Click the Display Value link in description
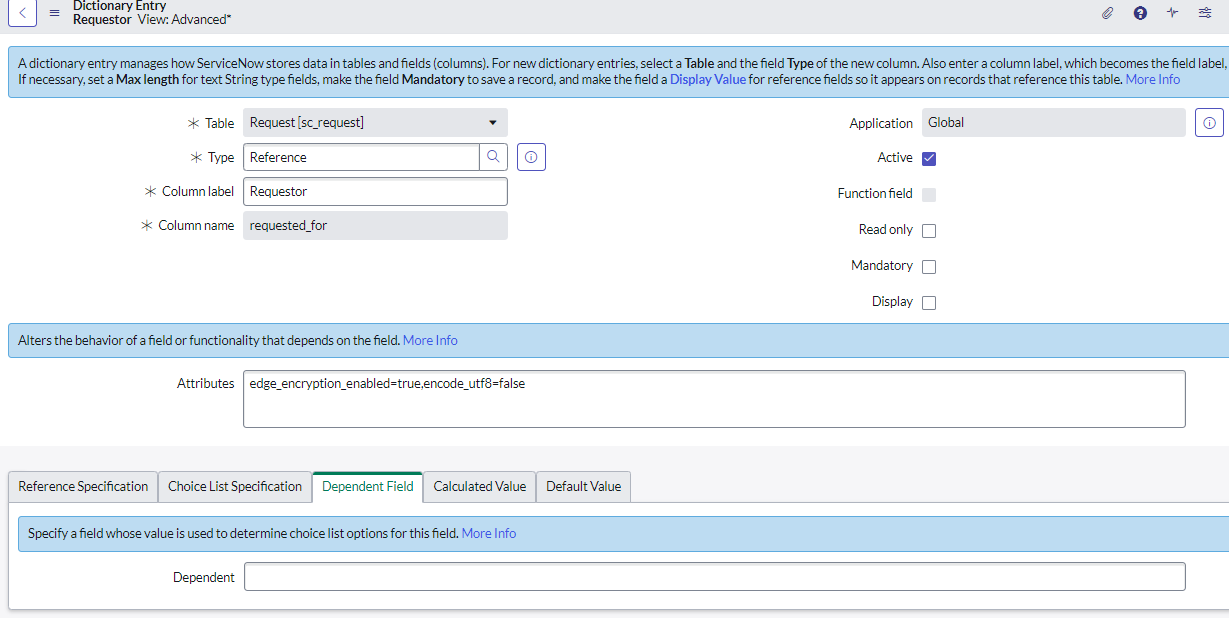1229x618 pixels. [708, 79]
